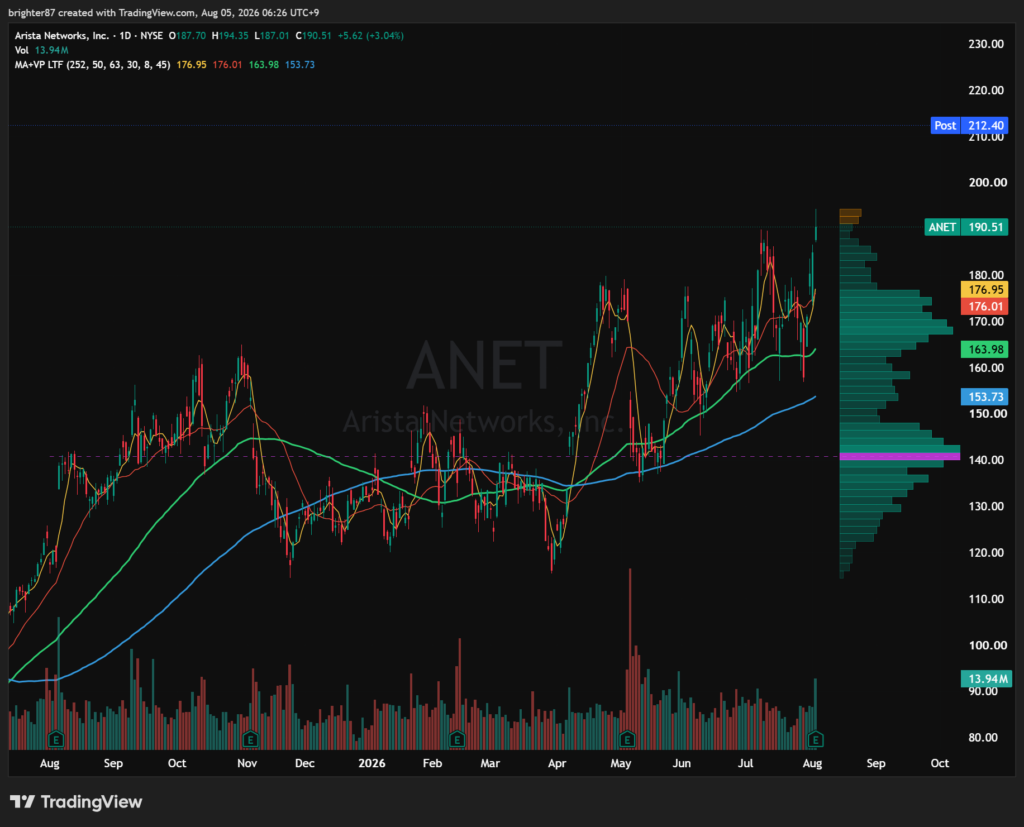Click the NYSE exchange label in legend
Screen dimensions: 1024x827
click(x=152, y=35)
